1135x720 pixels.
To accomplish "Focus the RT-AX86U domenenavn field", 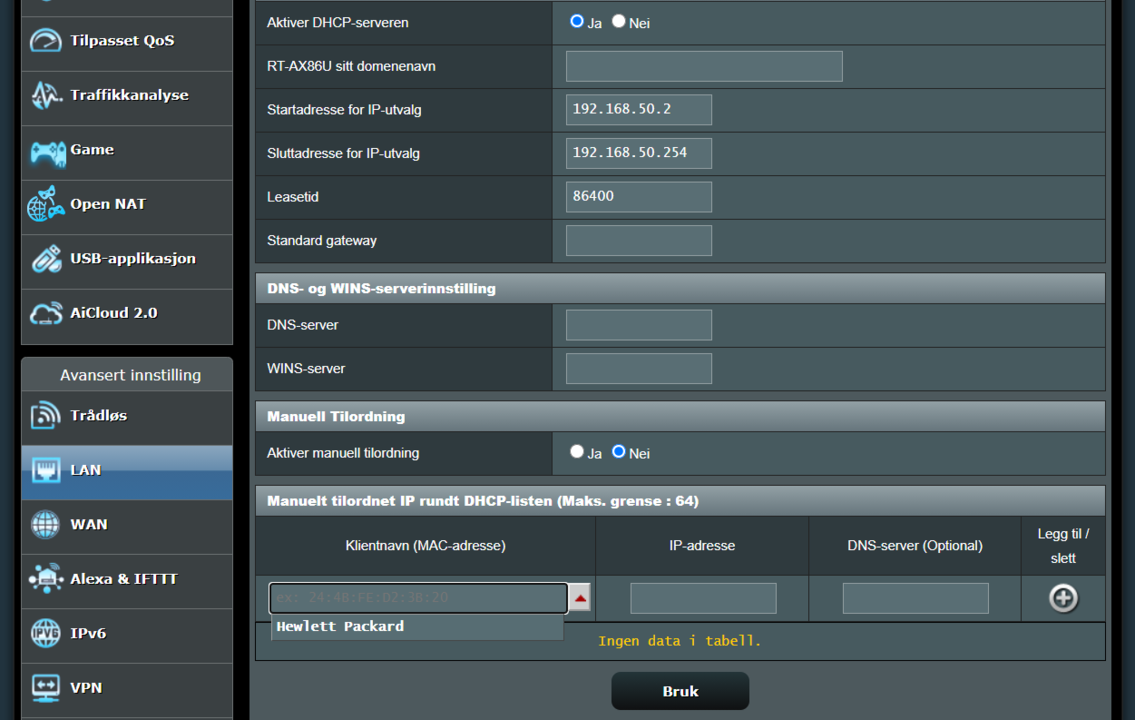I will point(704,66).
